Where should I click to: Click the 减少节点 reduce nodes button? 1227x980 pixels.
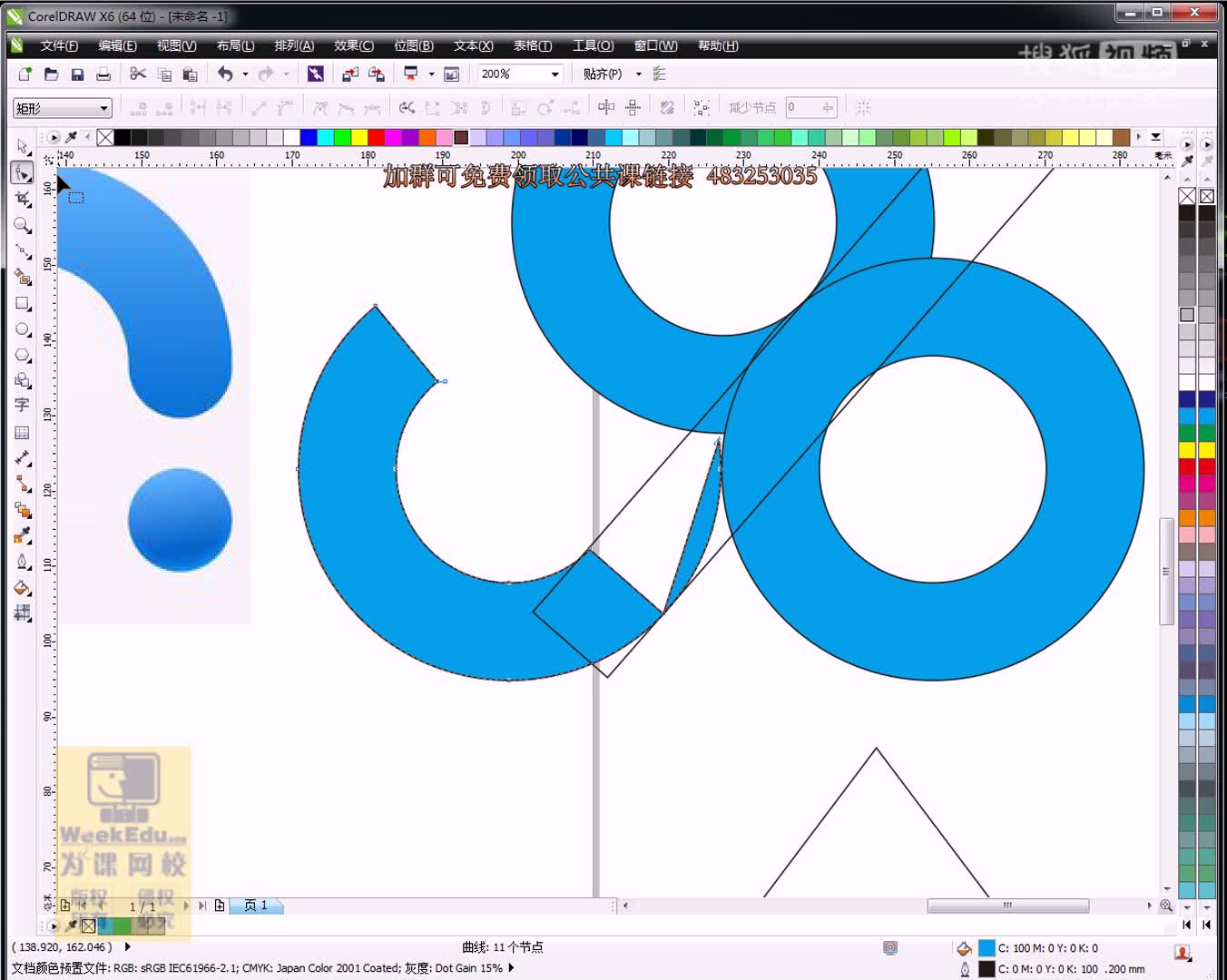tap(751, 108)
